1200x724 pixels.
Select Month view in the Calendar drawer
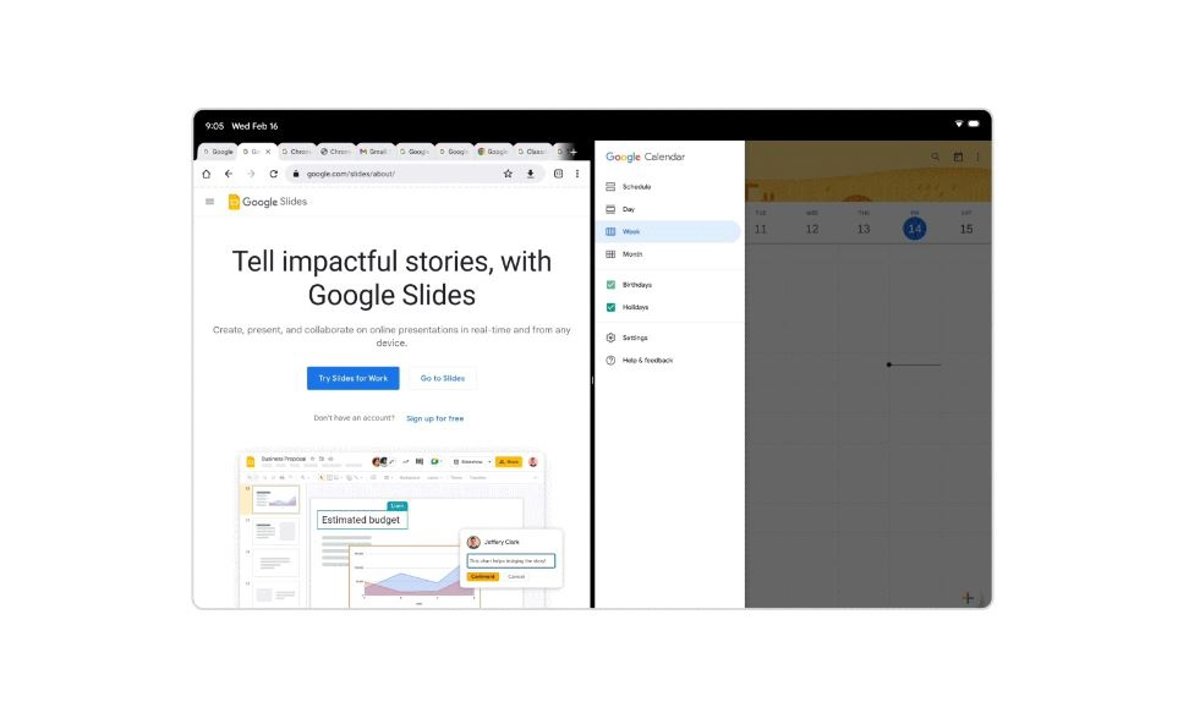(632, 255)
